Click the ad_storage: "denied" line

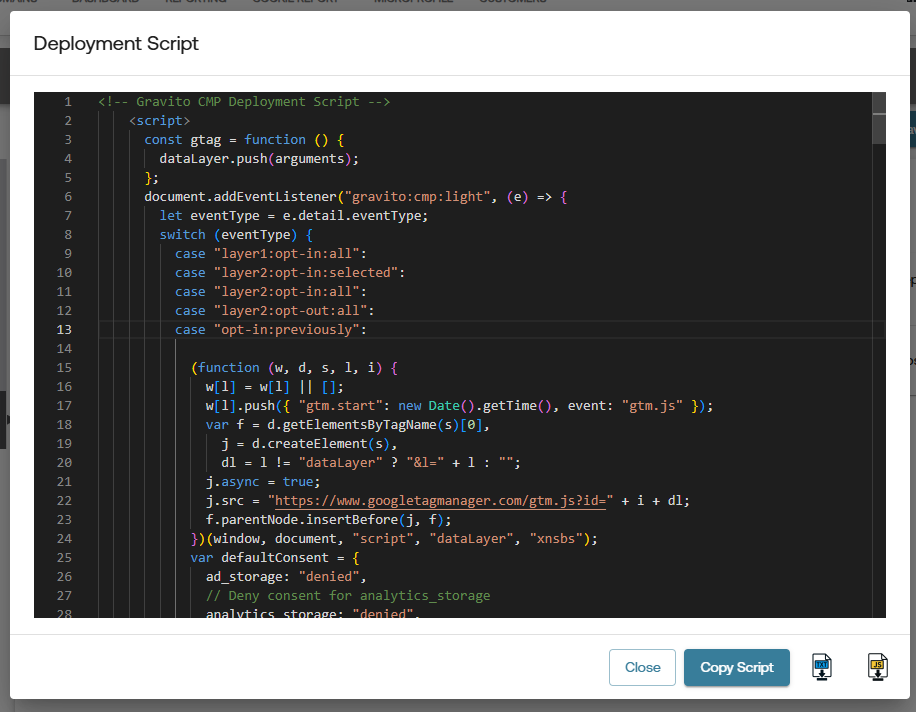click(x=286, y=576)
